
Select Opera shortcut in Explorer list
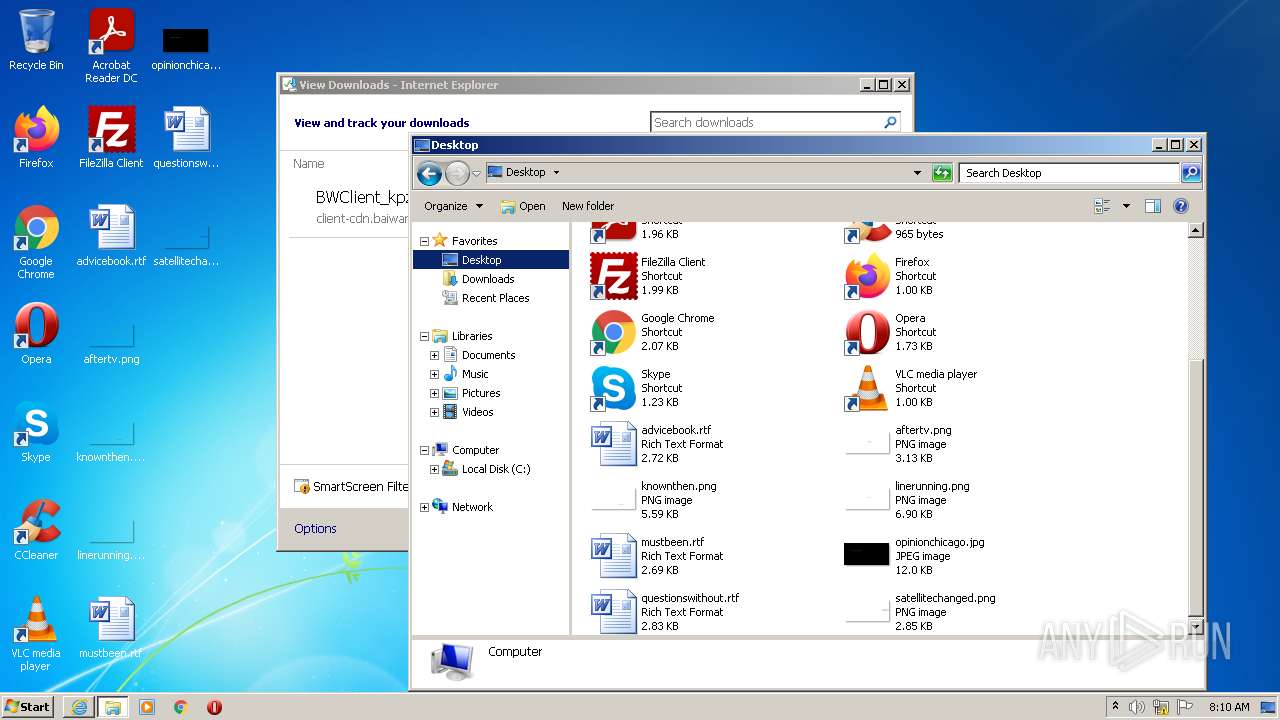(x=890, y=332)
